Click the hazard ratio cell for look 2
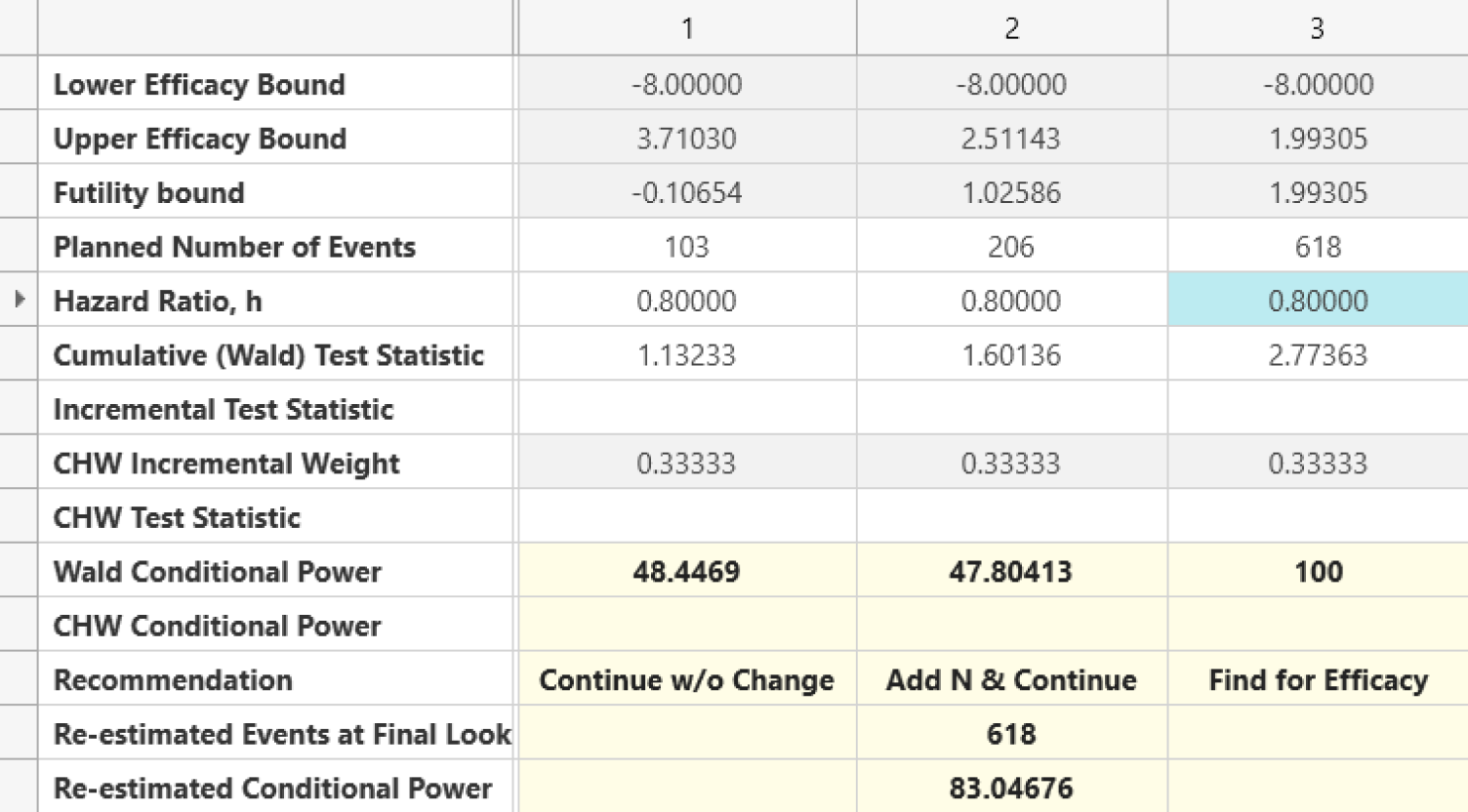1468x812 pixels. coord(1011,301)
